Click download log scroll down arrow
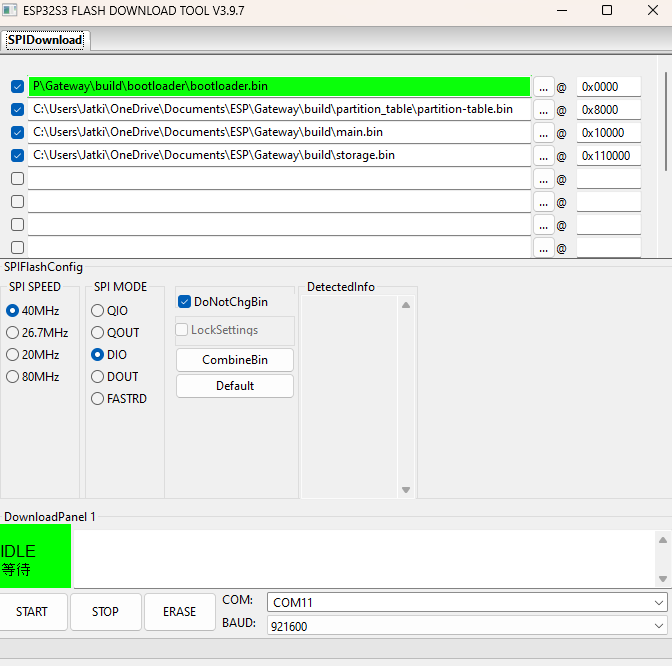The width and height of the screenshot is (672, 666). pos(663,579)
